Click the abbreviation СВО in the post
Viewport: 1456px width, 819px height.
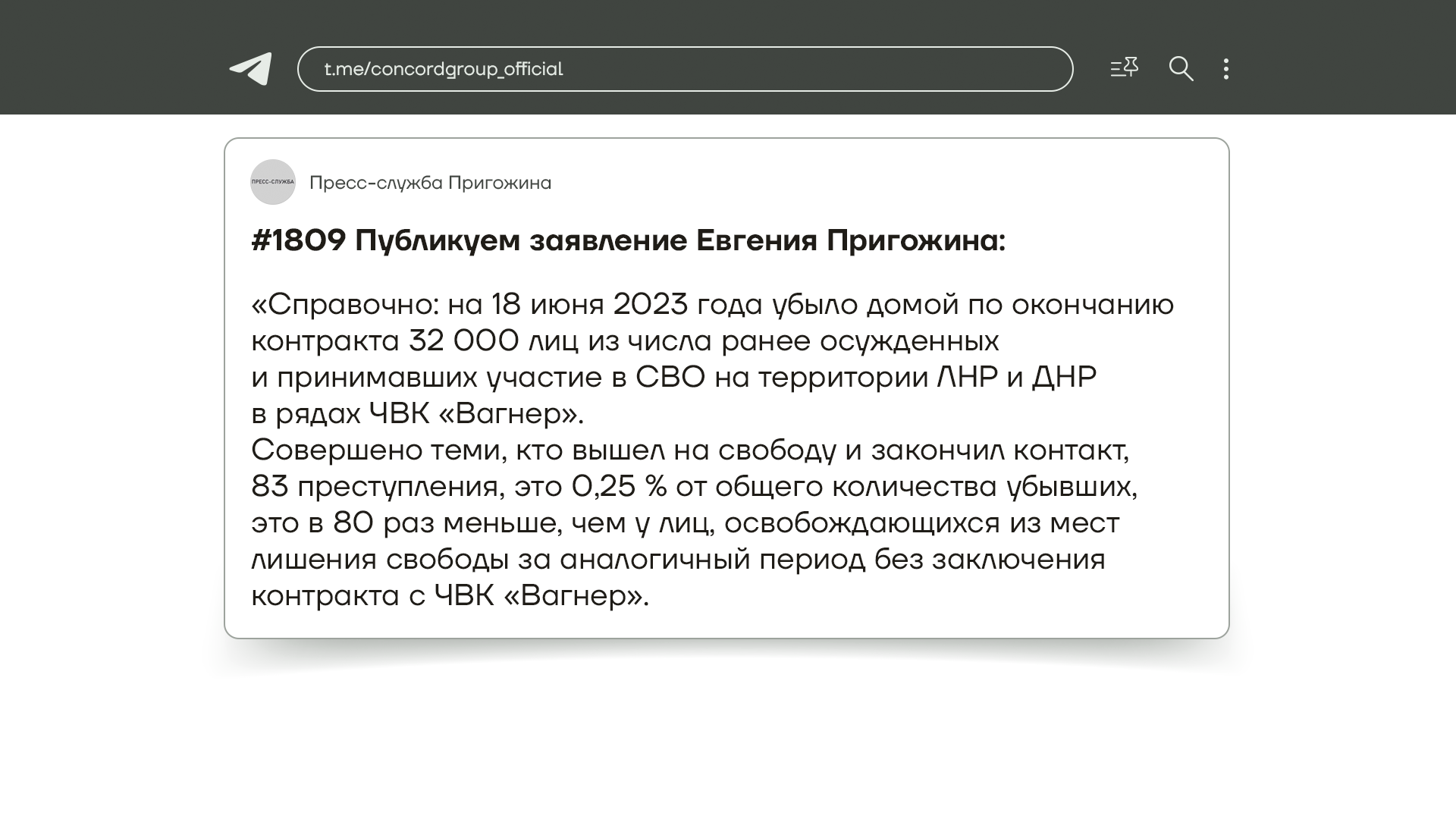(x=670, y=378)
